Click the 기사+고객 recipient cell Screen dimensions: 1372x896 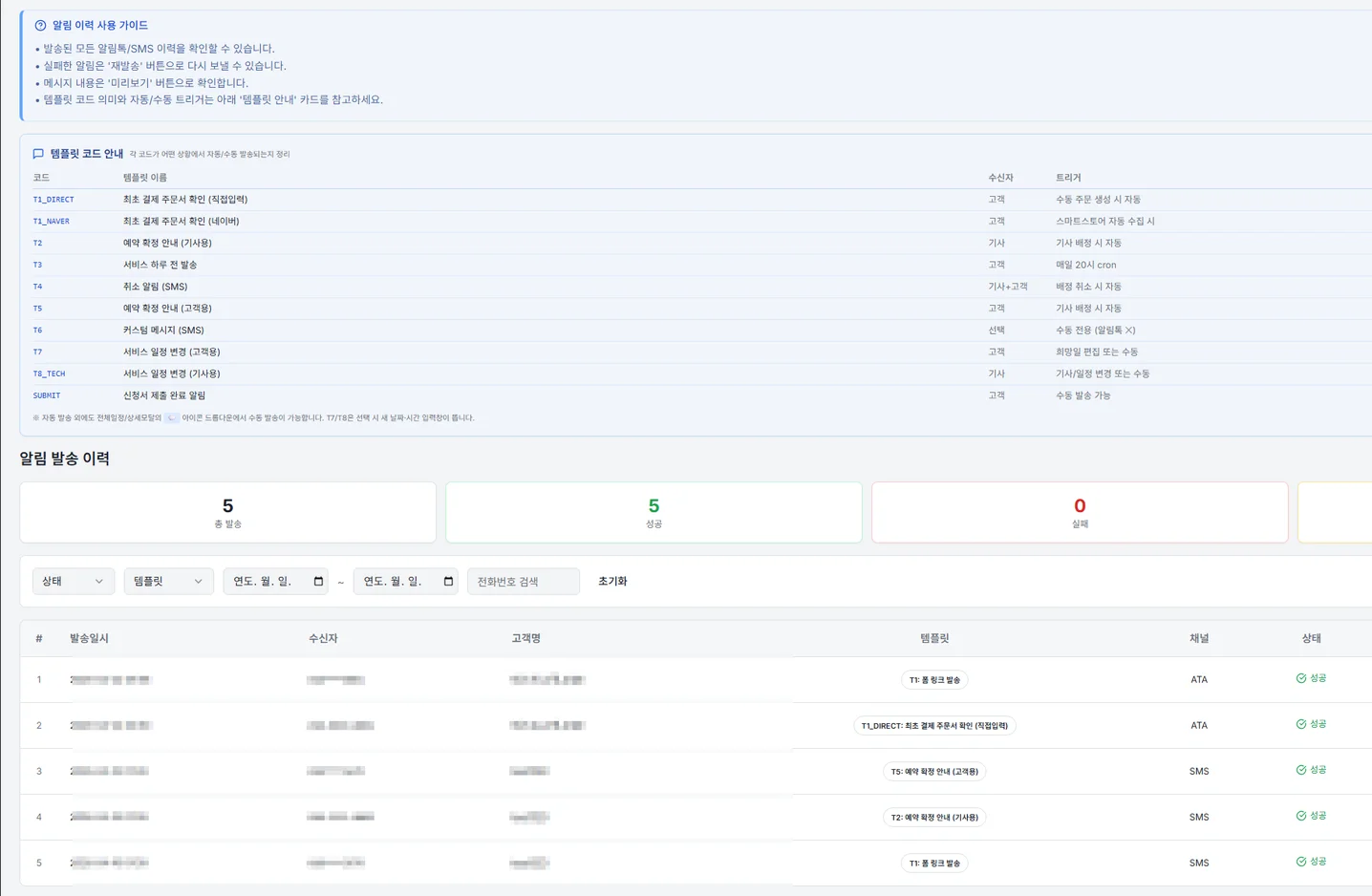pyautogui.click(x=1008, y=287)
